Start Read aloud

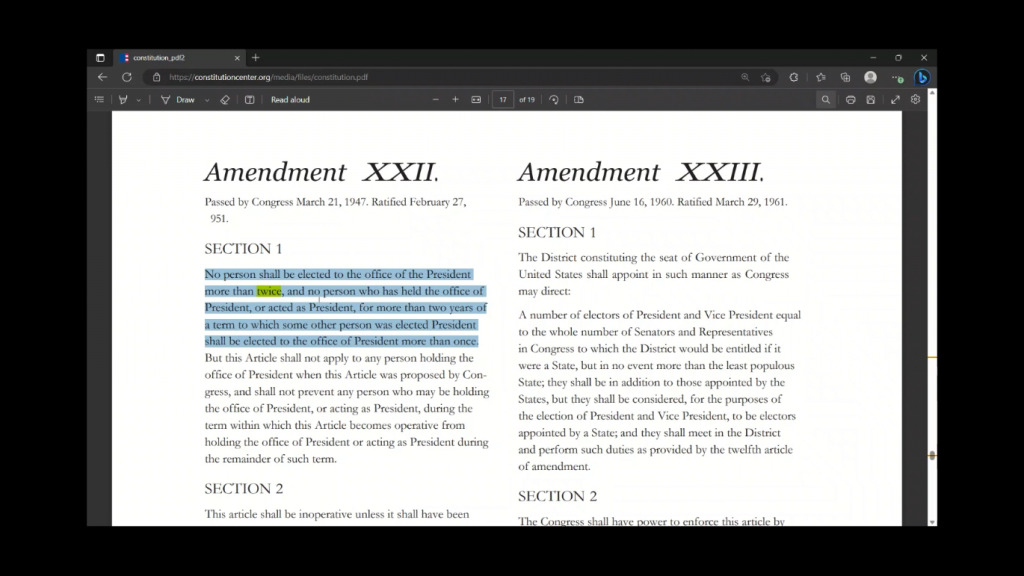(290, 100)
